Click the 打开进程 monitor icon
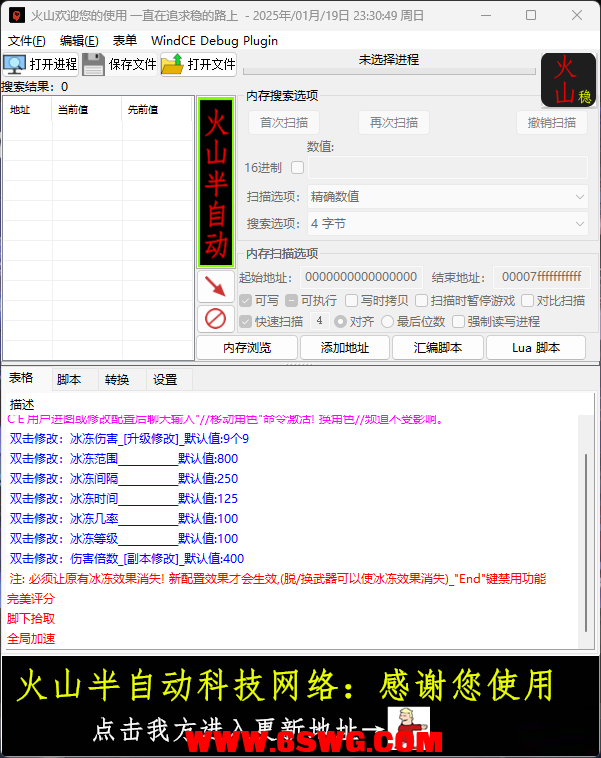The image size is (601, 758). tap(15, 65)
